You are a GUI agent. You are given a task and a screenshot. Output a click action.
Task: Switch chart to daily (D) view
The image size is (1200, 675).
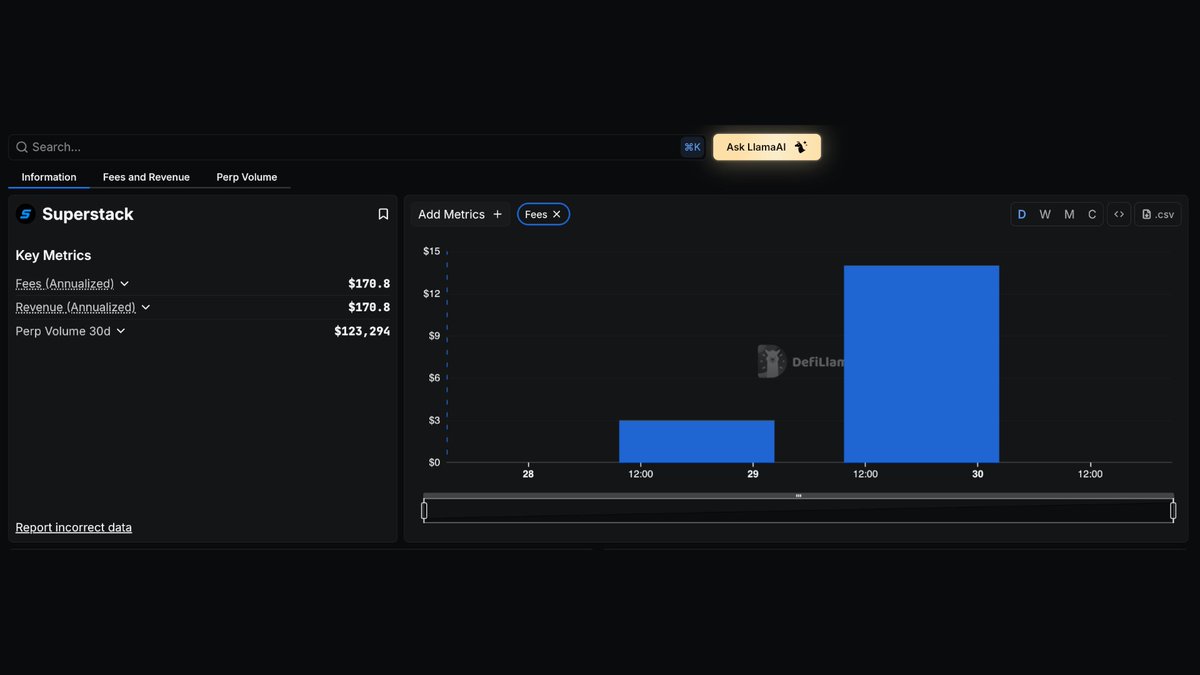tap(1022, 214)
